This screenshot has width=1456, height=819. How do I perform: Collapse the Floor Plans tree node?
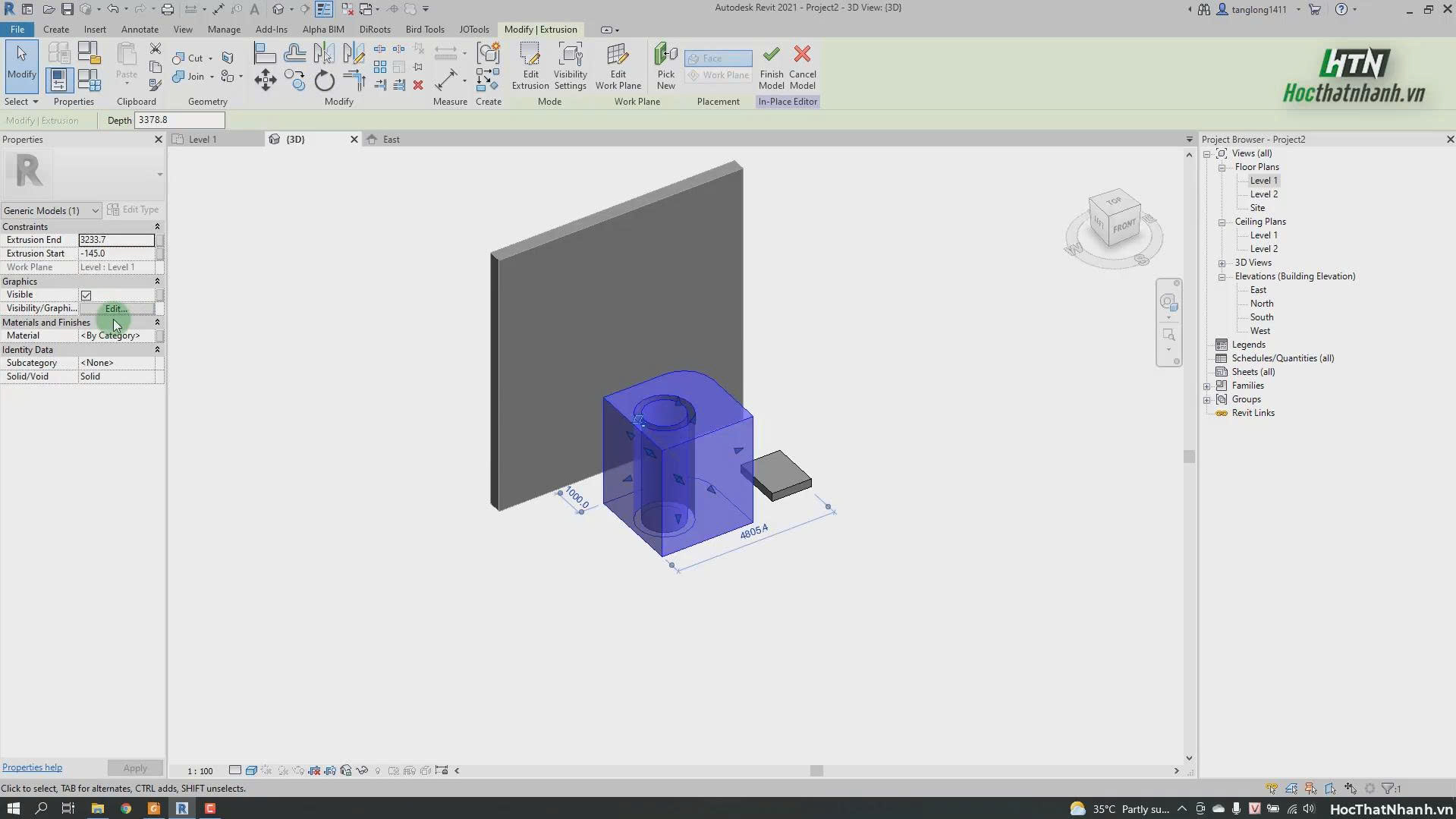click(x=1222, y=168)
